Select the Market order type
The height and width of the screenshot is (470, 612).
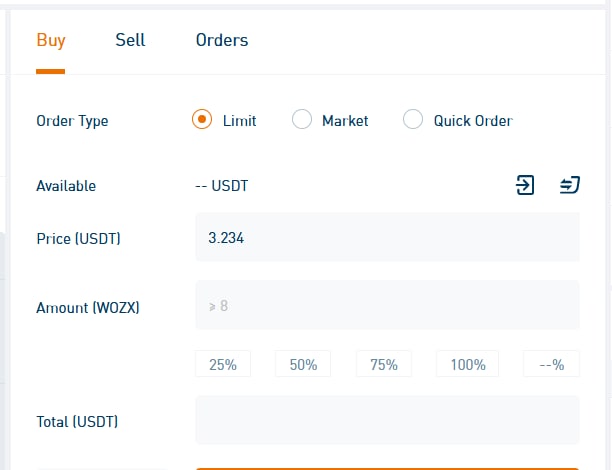click(x=302, y=119)
